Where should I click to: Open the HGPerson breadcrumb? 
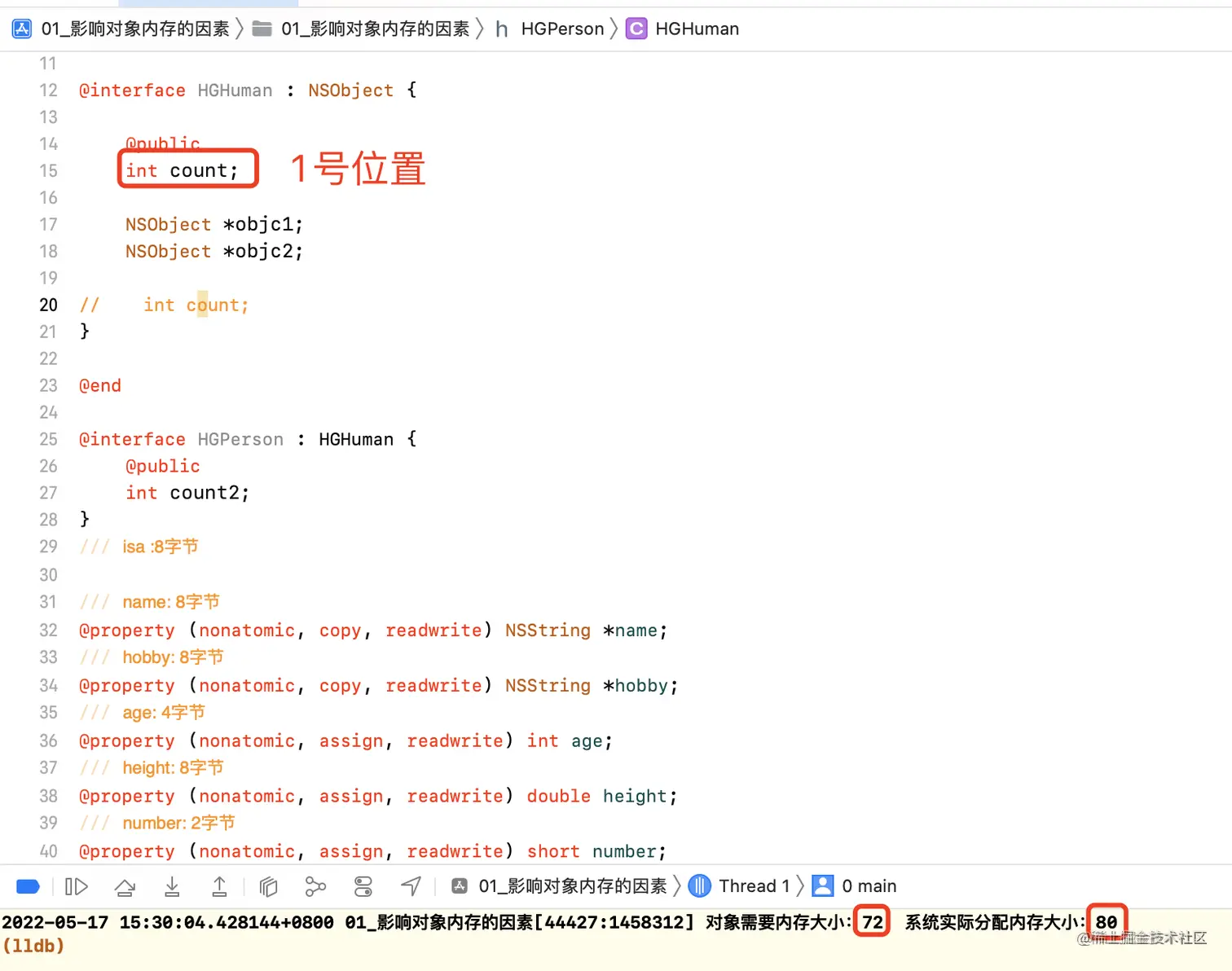point(562,29)
